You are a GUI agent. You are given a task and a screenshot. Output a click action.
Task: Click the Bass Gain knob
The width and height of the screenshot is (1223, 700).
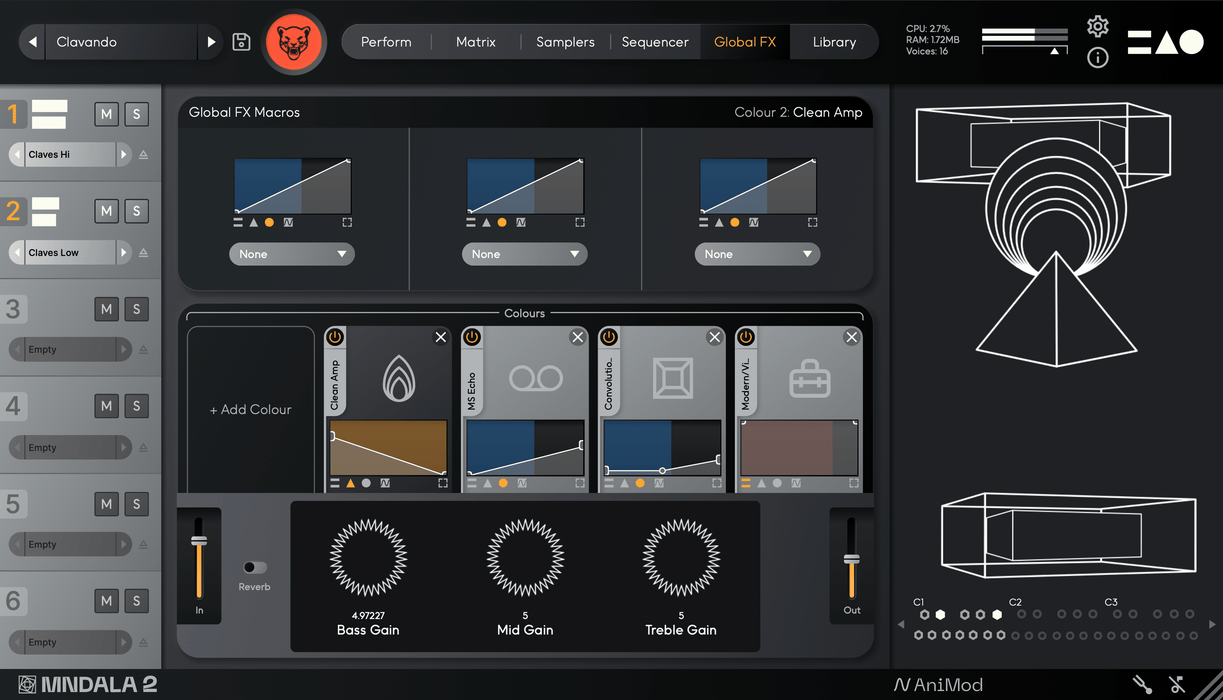pyautogui.click(x=368, y=557)
